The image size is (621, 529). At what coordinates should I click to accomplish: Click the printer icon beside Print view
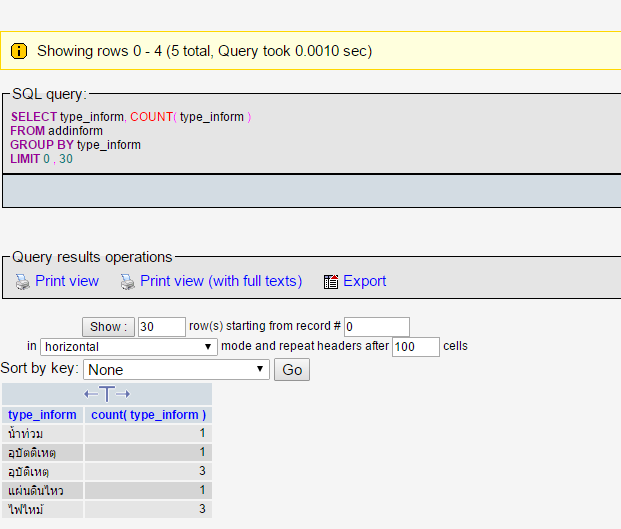(22, 282)
